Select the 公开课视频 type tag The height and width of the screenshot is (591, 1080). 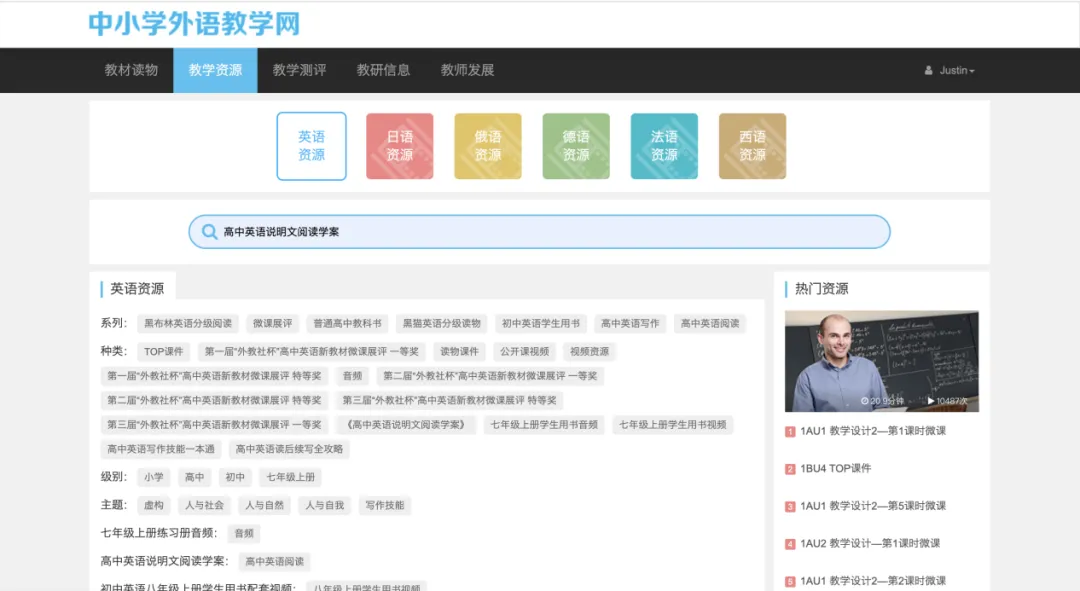[x=525, y=352]
